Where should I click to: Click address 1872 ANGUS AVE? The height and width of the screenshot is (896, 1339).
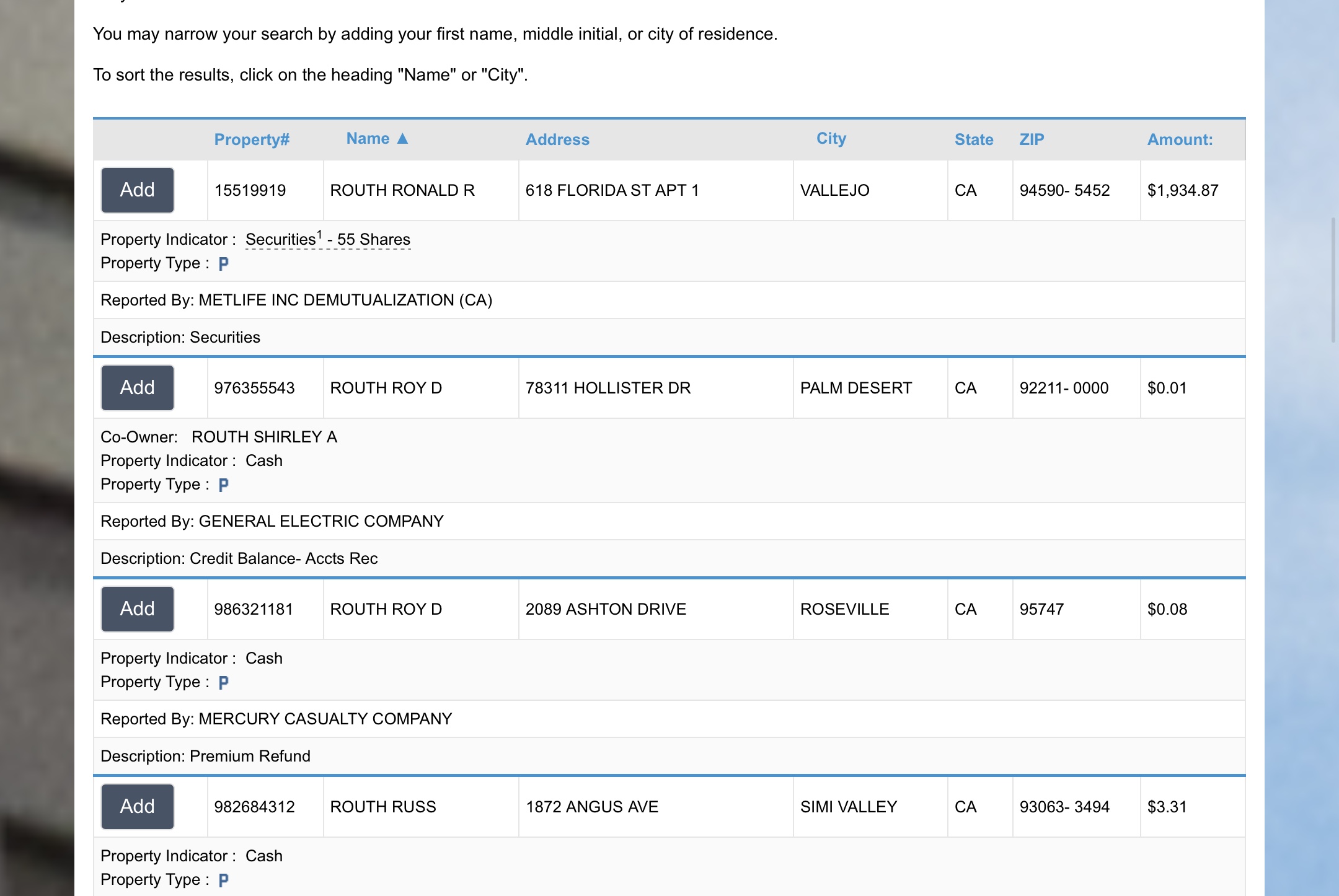pos(592,807)
